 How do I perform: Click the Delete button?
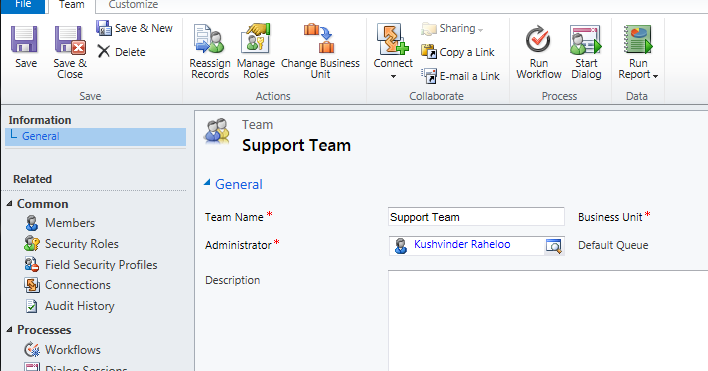(121, 52)
